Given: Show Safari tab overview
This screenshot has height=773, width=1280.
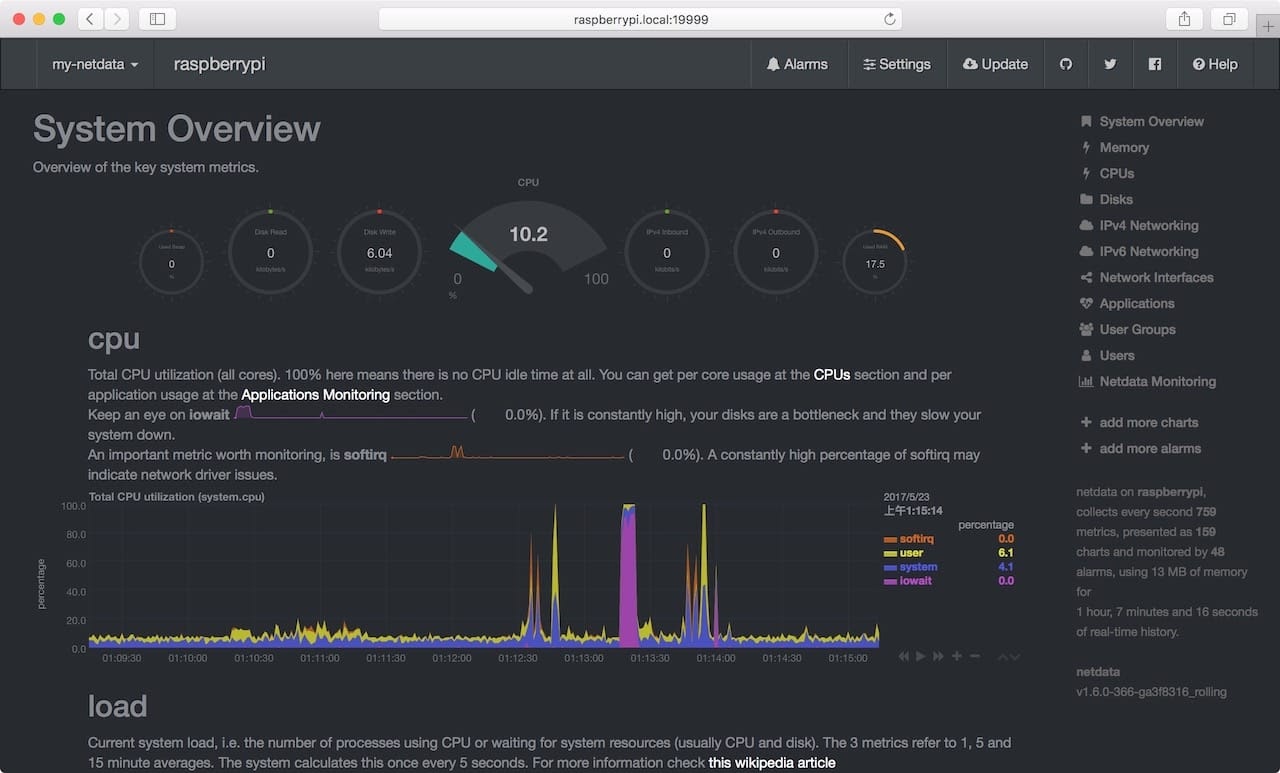Looking at the screenshot, I should click(x=1229, y=18).
